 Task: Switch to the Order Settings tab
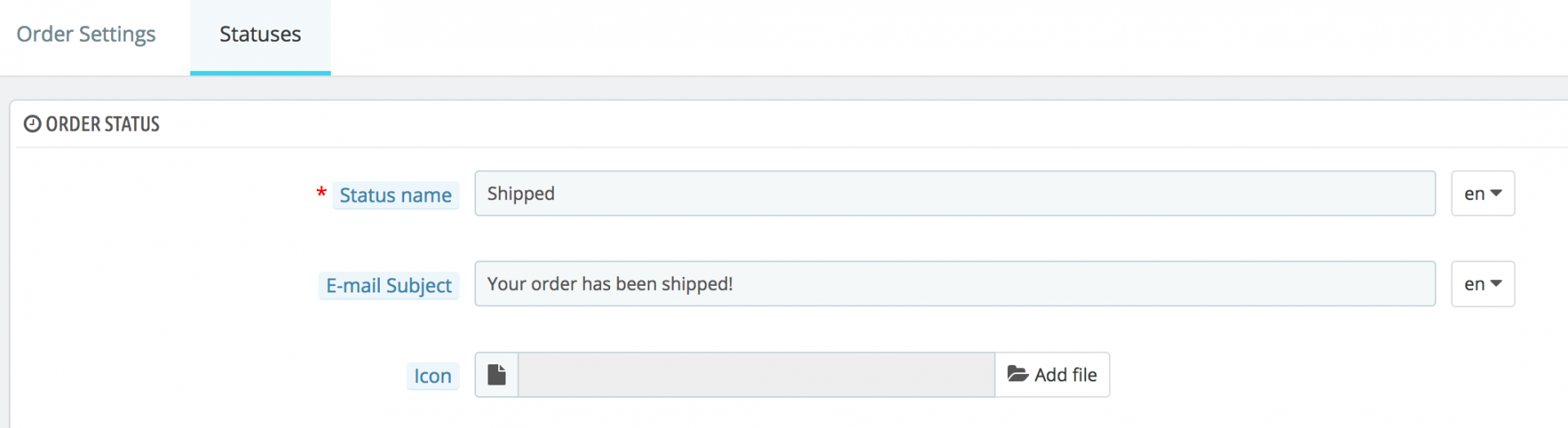(x=86, y=34)
